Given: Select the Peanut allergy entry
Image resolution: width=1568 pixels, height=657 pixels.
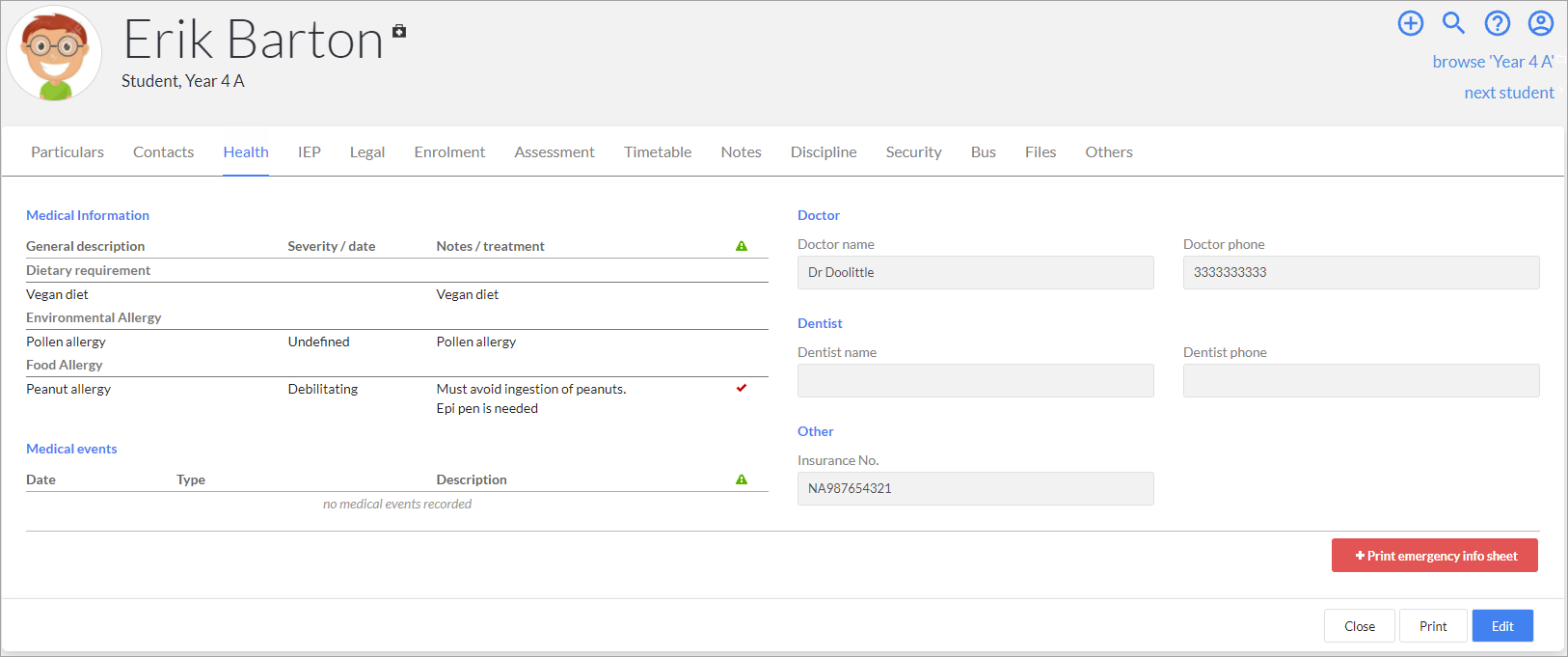Looking at the screenshot, I should [68, 389].
